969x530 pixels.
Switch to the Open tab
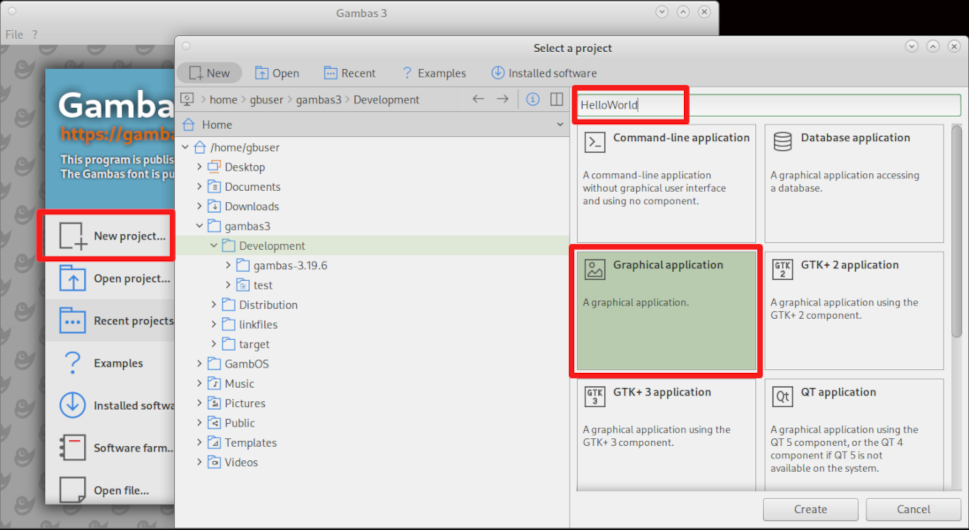277,73
